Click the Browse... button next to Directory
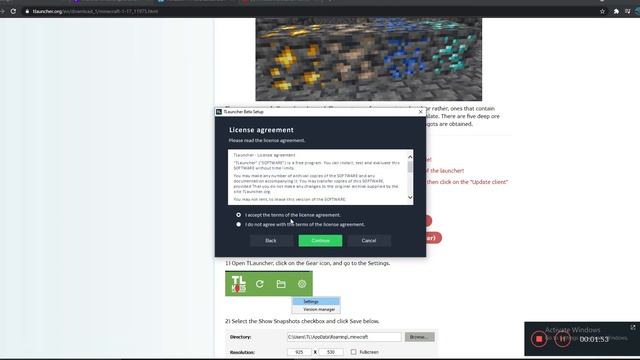This screenshot has width=640, height=360. pos(419,337)
